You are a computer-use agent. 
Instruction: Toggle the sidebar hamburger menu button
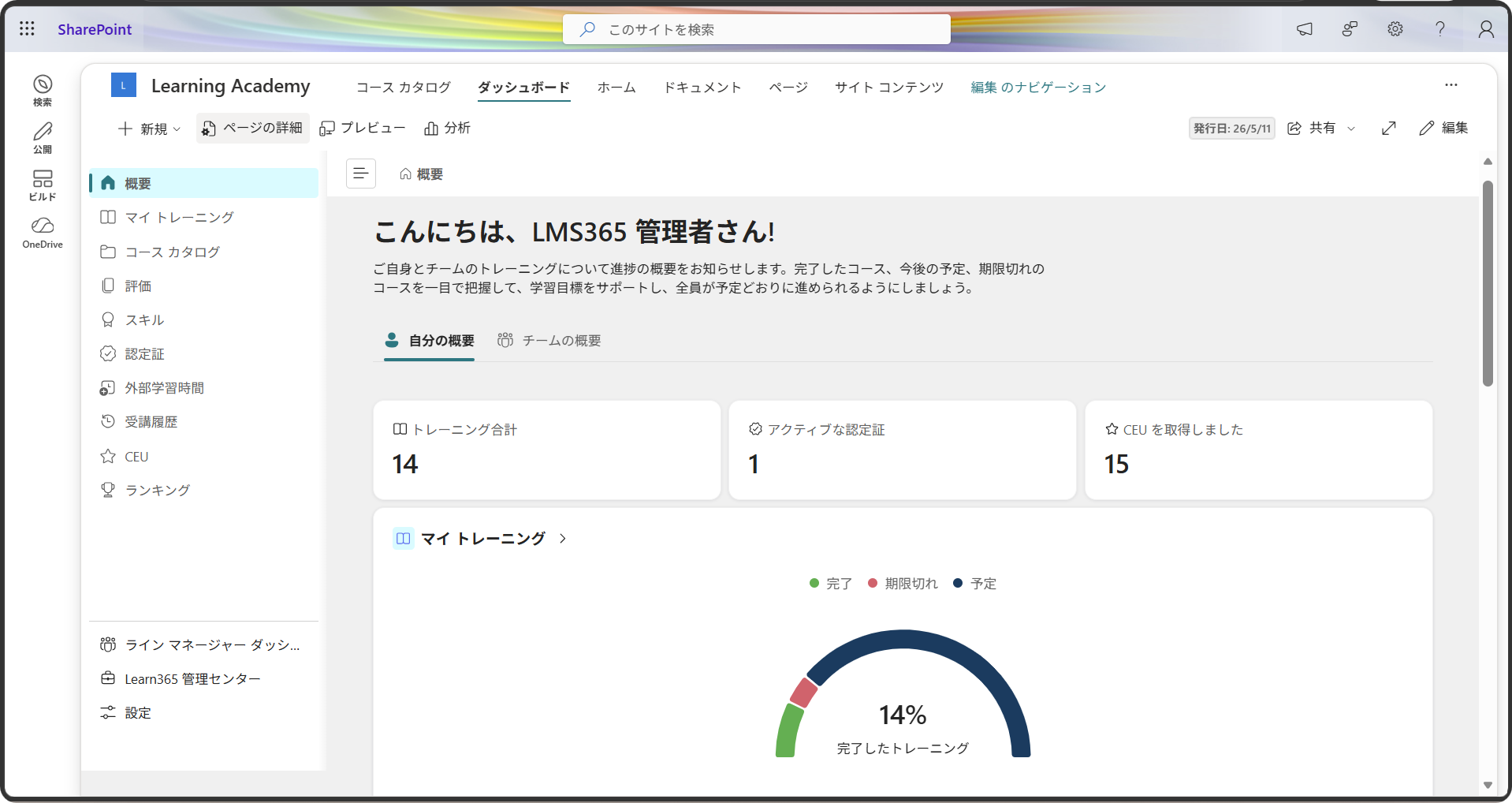point(361,174)
